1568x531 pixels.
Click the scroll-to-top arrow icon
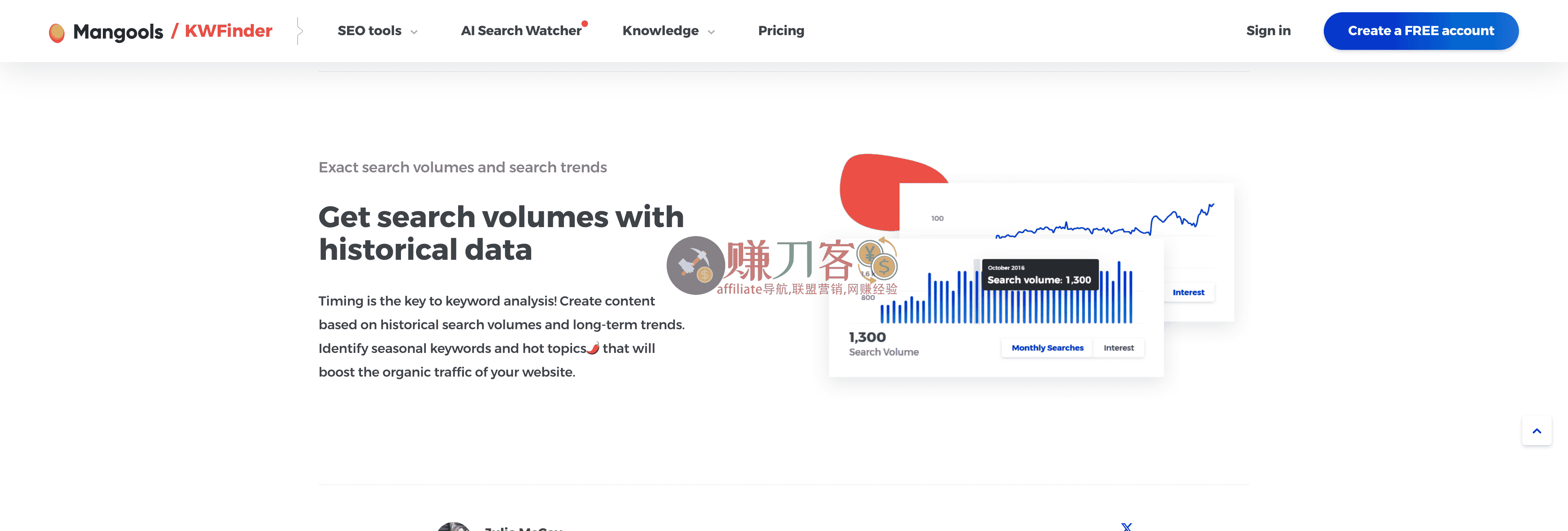pos(1536,431)
